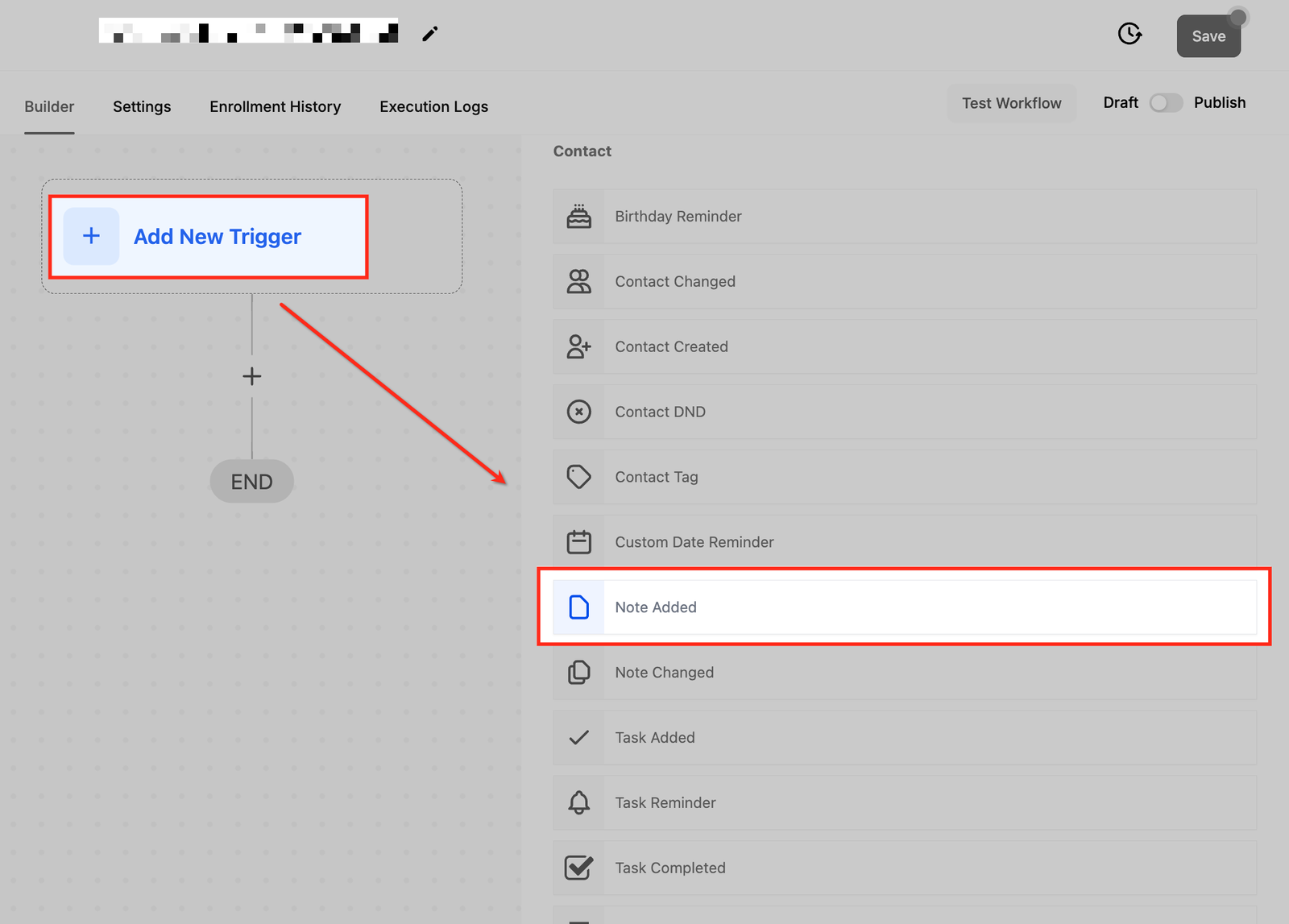Click the Contact Created person-plus icon

pos(578,346)
